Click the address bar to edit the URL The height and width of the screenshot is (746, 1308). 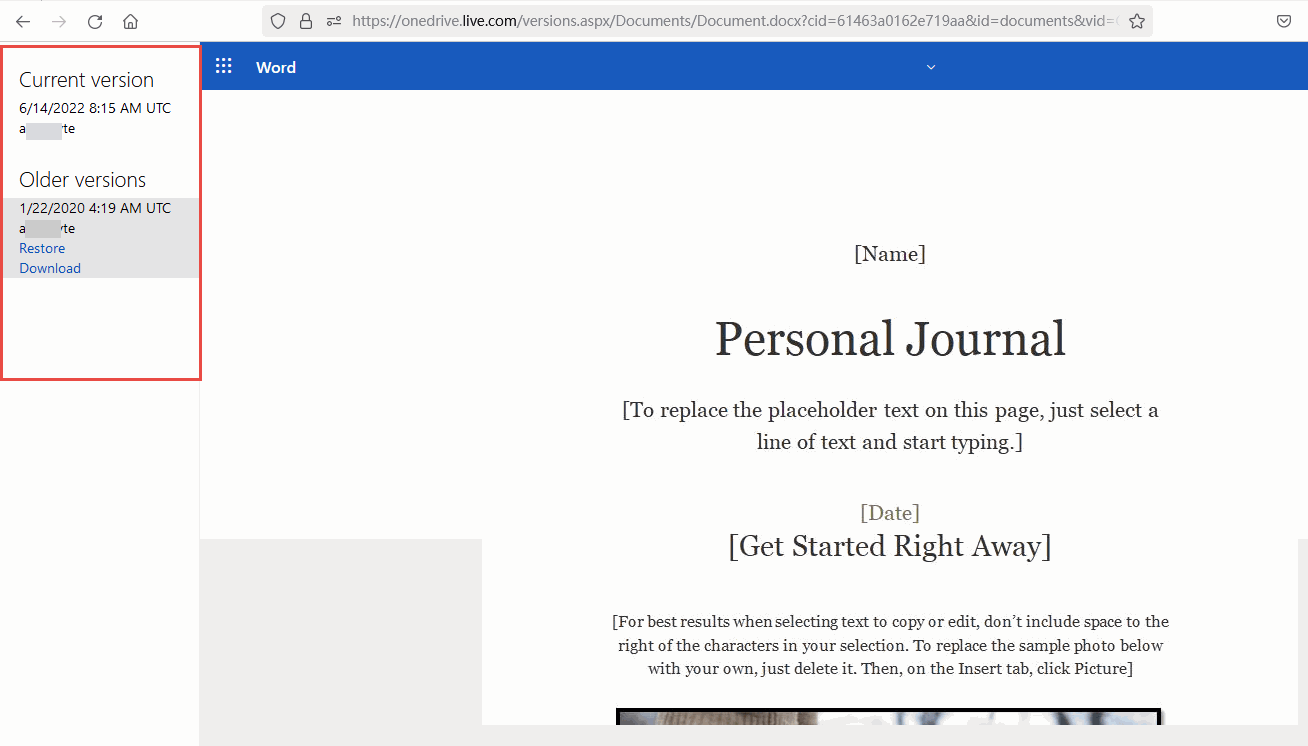[x=700, y=20]
